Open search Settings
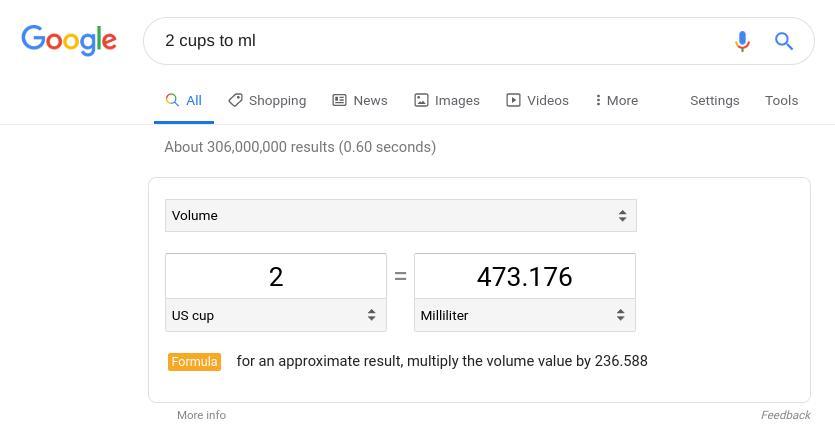835x429 pixels. click(x=714, y=100)
